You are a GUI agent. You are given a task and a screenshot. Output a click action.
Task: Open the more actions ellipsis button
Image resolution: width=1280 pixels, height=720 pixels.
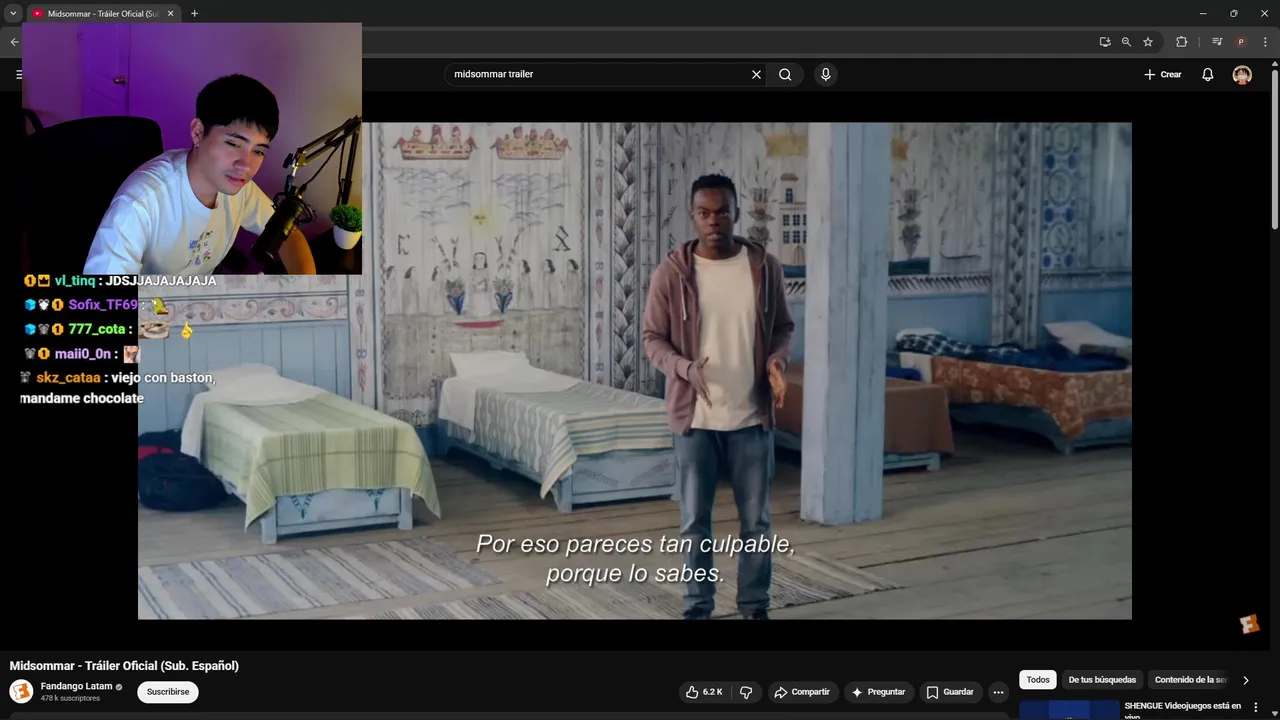[998, 692]
